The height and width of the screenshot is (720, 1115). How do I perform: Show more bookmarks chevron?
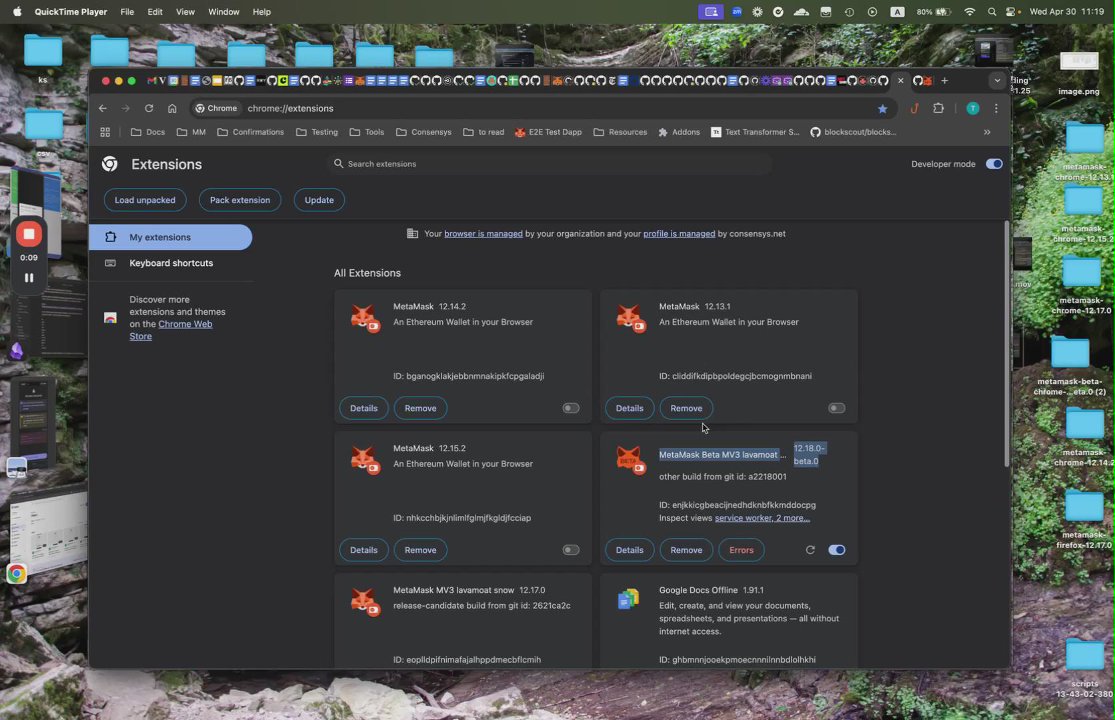pyautogui.click(x=987, y=132)
